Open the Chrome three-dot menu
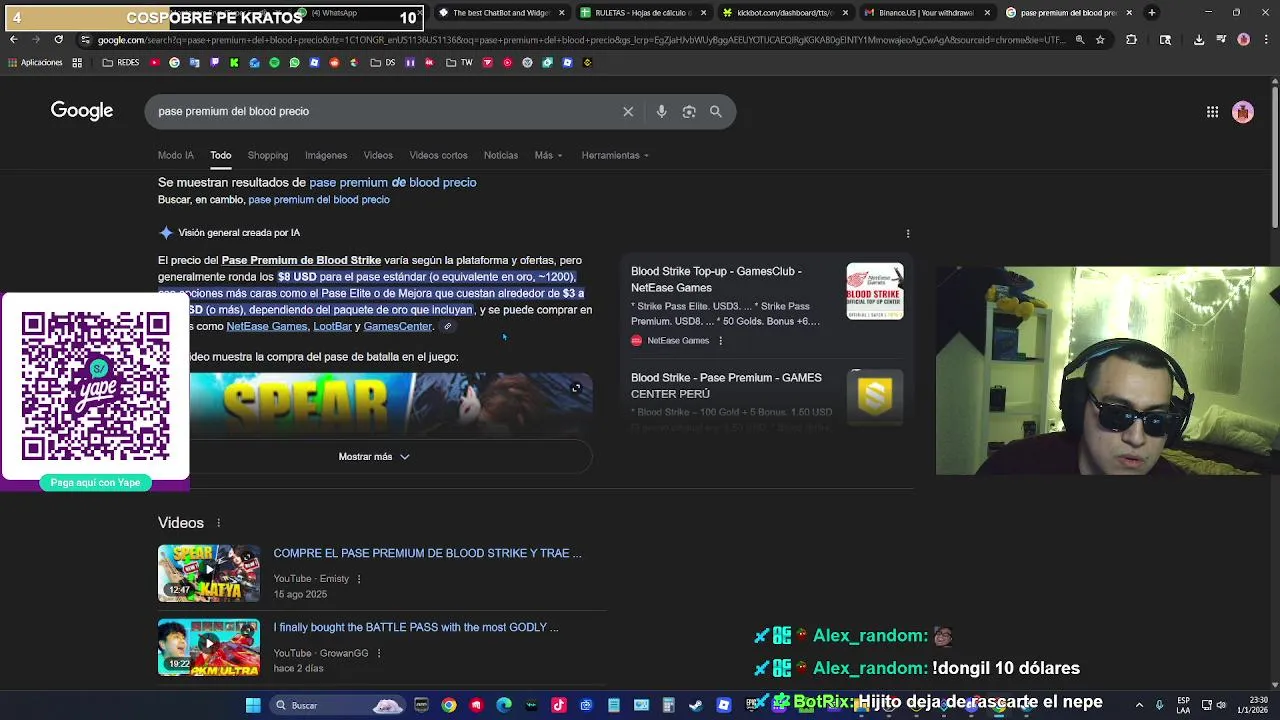 pos(1265,40)
